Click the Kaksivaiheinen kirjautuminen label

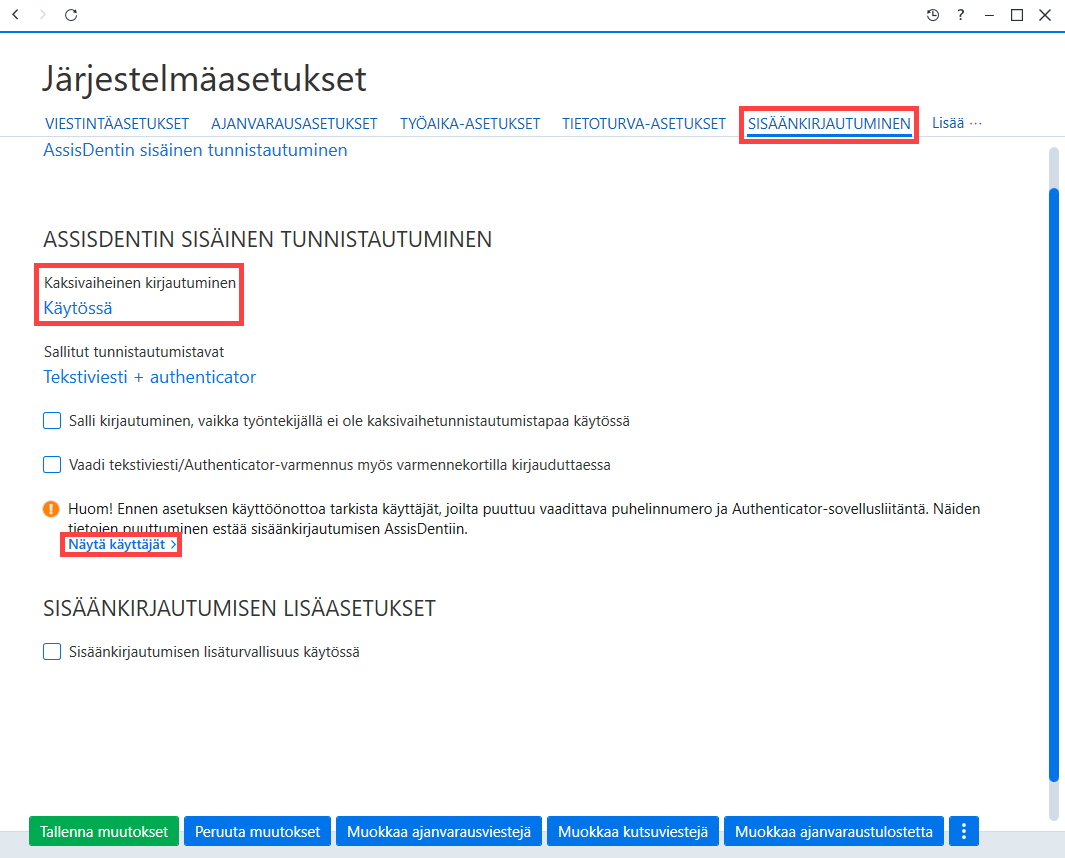tap(140, 283)
